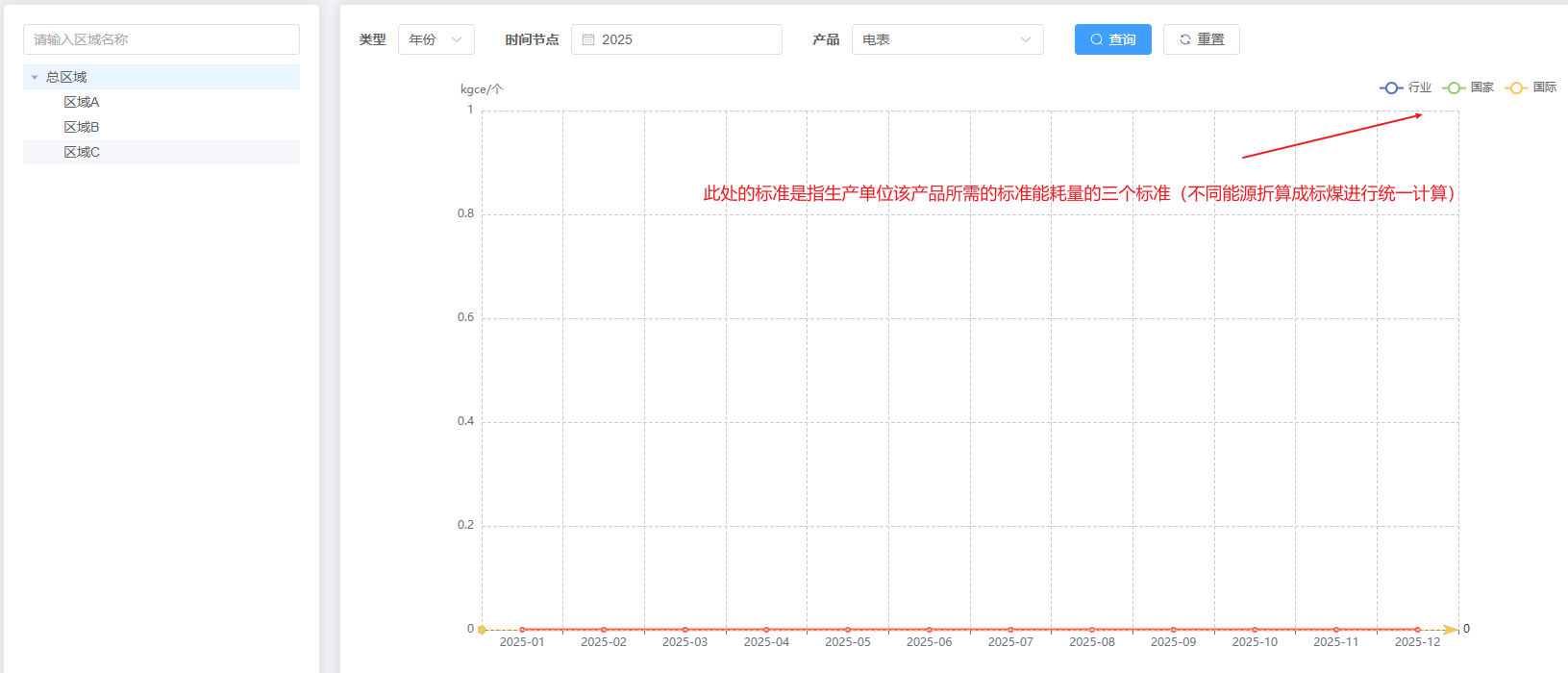The height and width of the screenshot is (673, 1568).
Task: Toggle the 国家 legend series
Action: pyautogui.click(x=1468, y=87)
